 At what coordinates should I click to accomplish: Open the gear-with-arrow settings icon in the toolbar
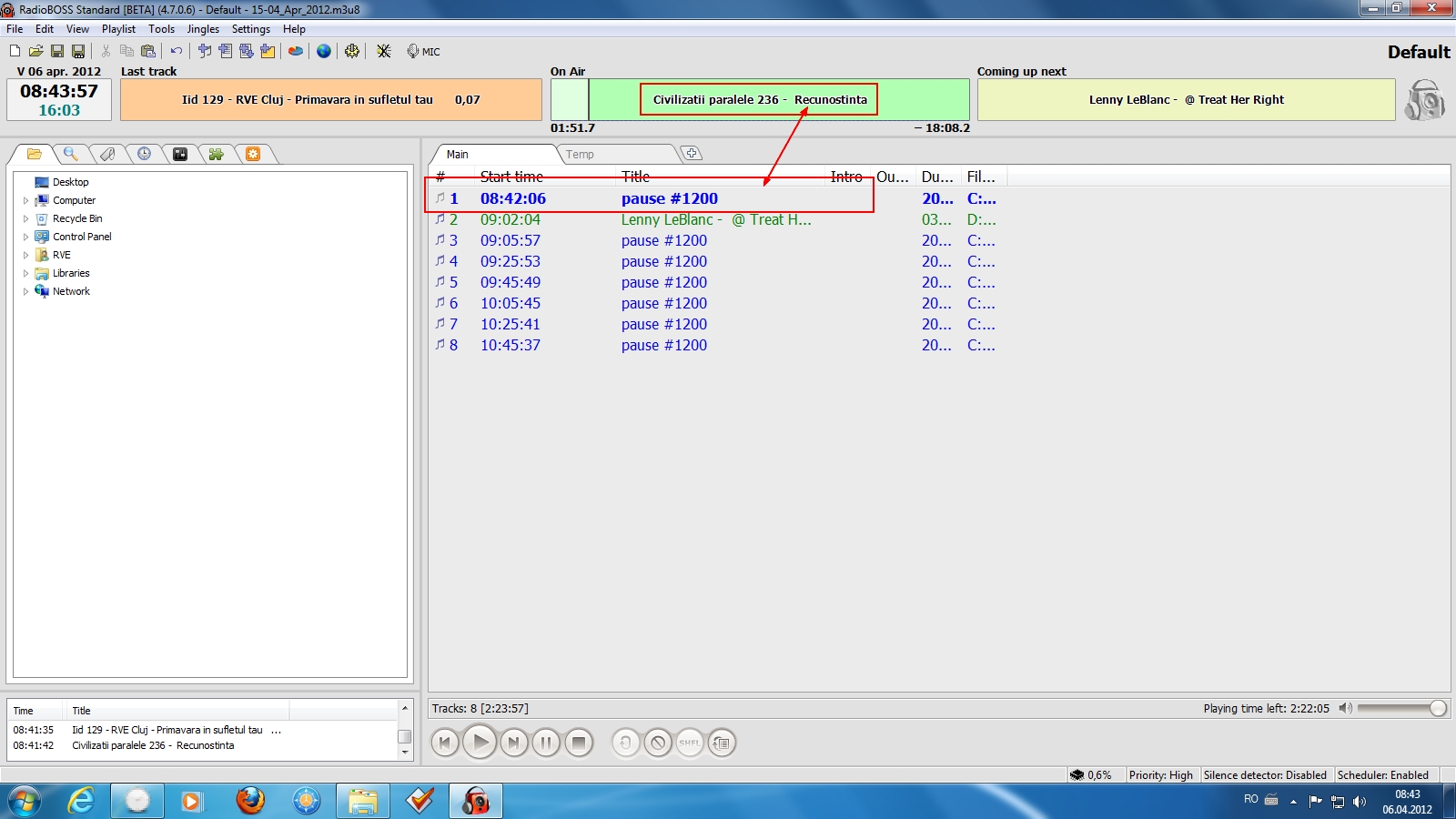pyautogui.click(x=352, y=51)
